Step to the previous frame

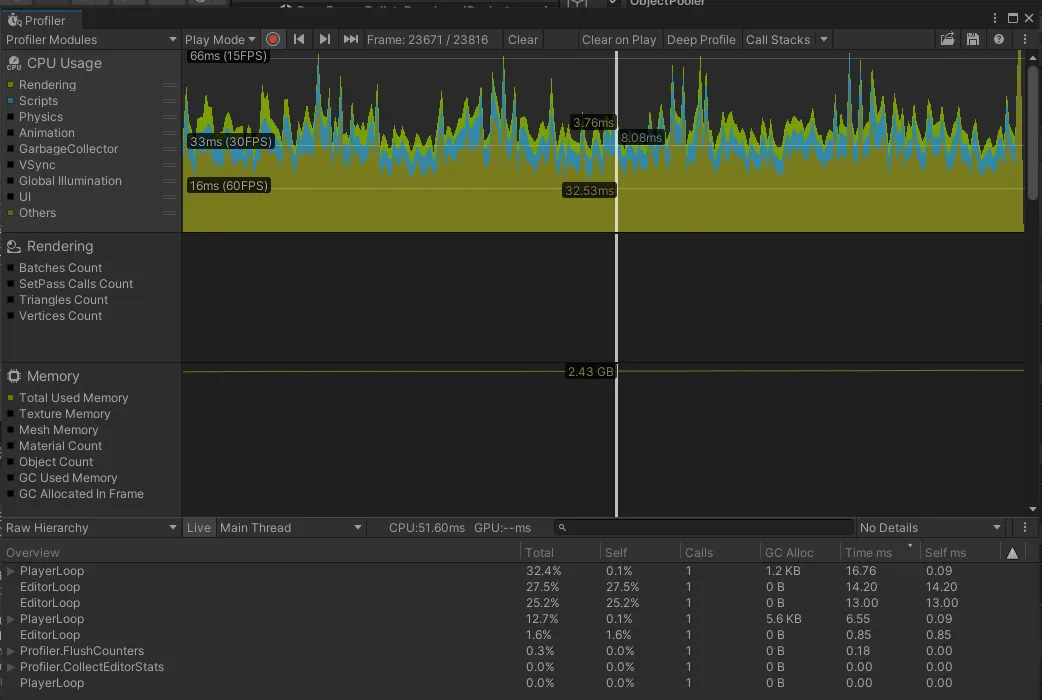coord(299,40)
